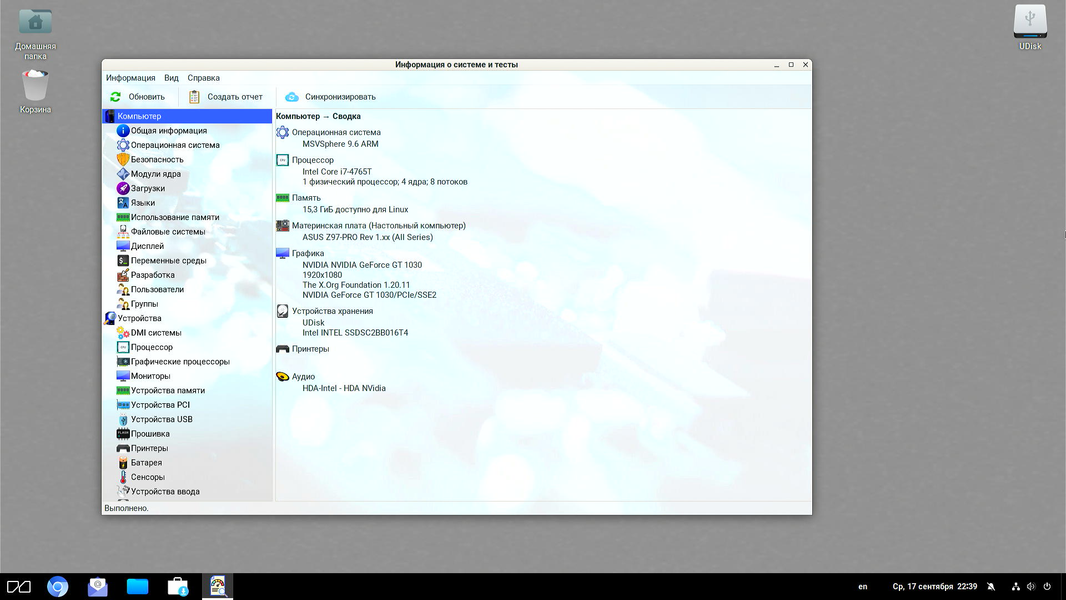Click Синхронизировать button
The height and width of the screenshot is (600, 1066).
330,97
